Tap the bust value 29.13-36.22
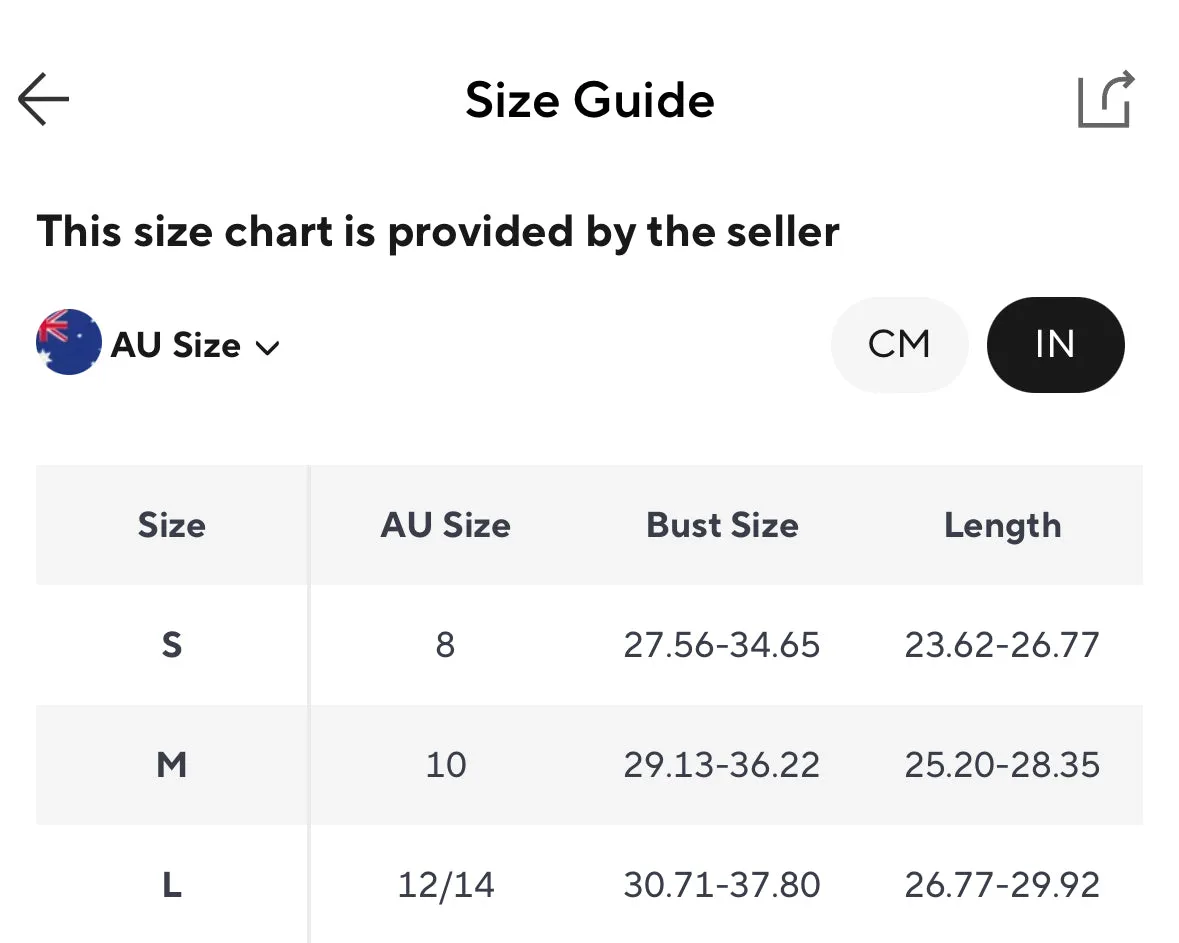The height and width of the screenshot is (943, 1179). [722, 765]
